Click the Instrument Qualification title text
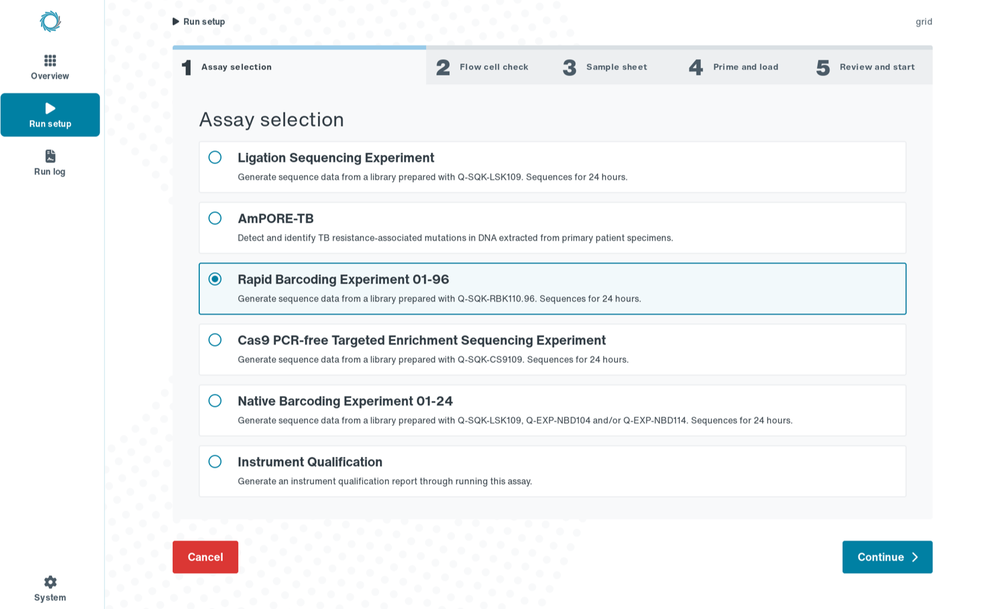Image resolution: width=1000 pixels, height=609 pixels. pos(310,462)
